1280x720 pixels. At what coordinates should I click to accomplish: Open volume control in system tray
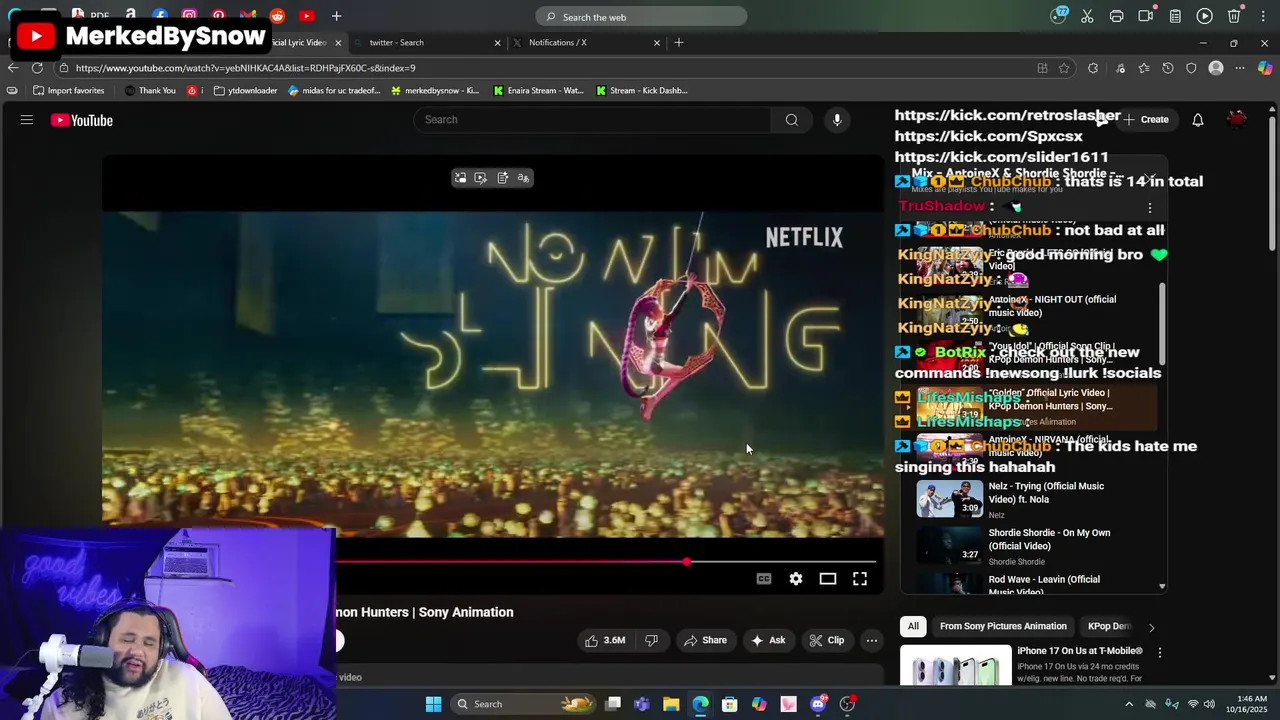pos(1209,704)
